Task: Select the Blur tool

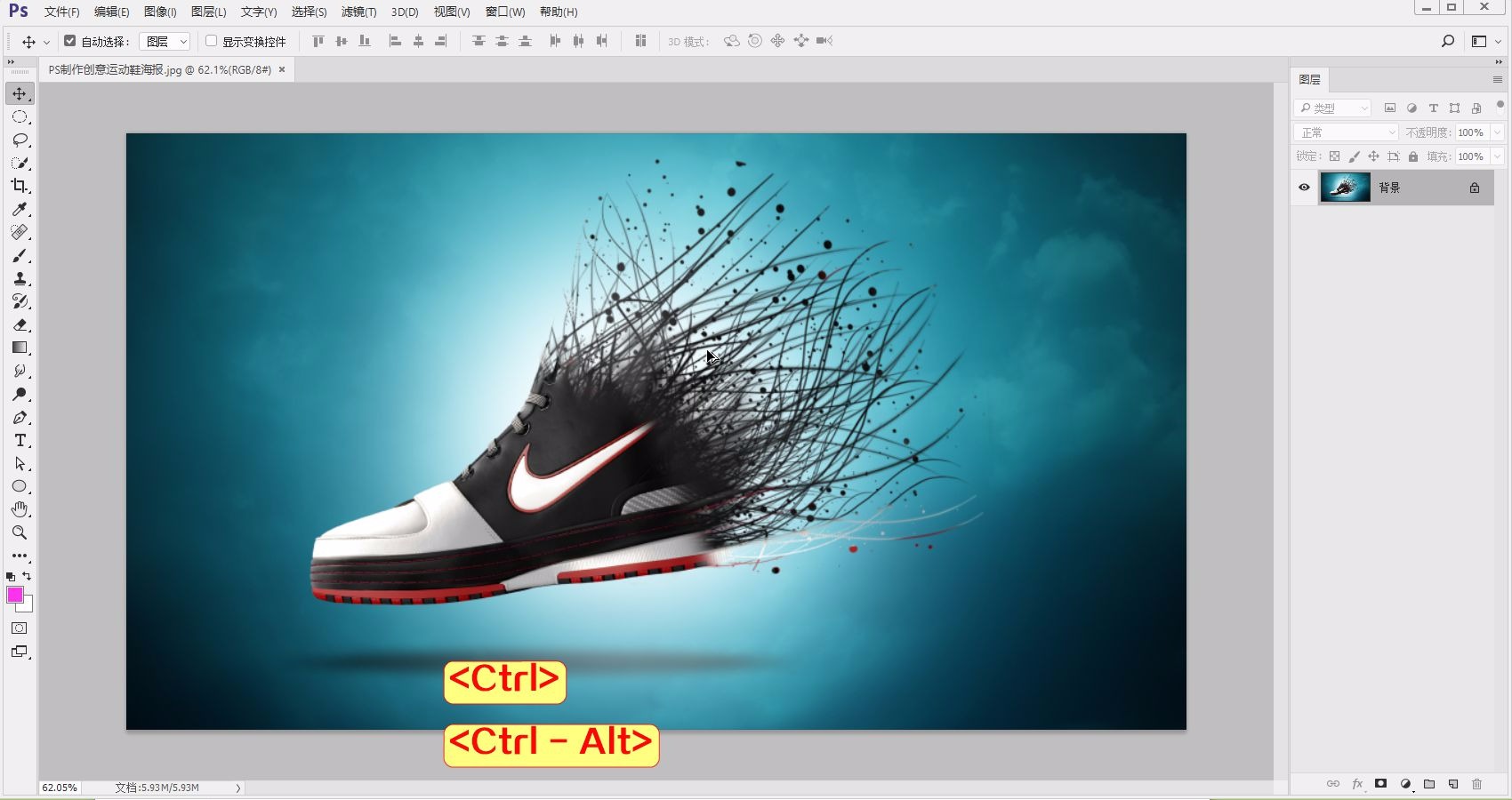Action: click(20, 371)
